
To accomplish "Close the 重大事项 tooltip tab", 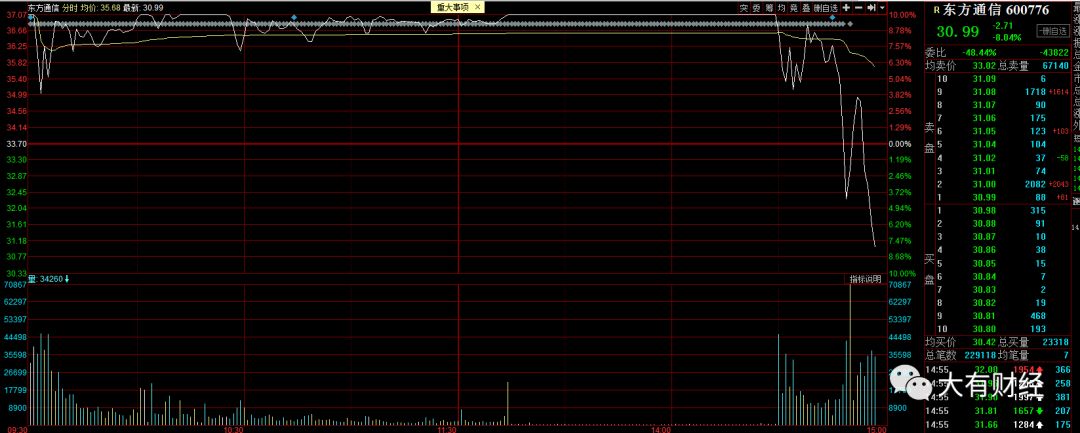I will (x=477, y=6).
